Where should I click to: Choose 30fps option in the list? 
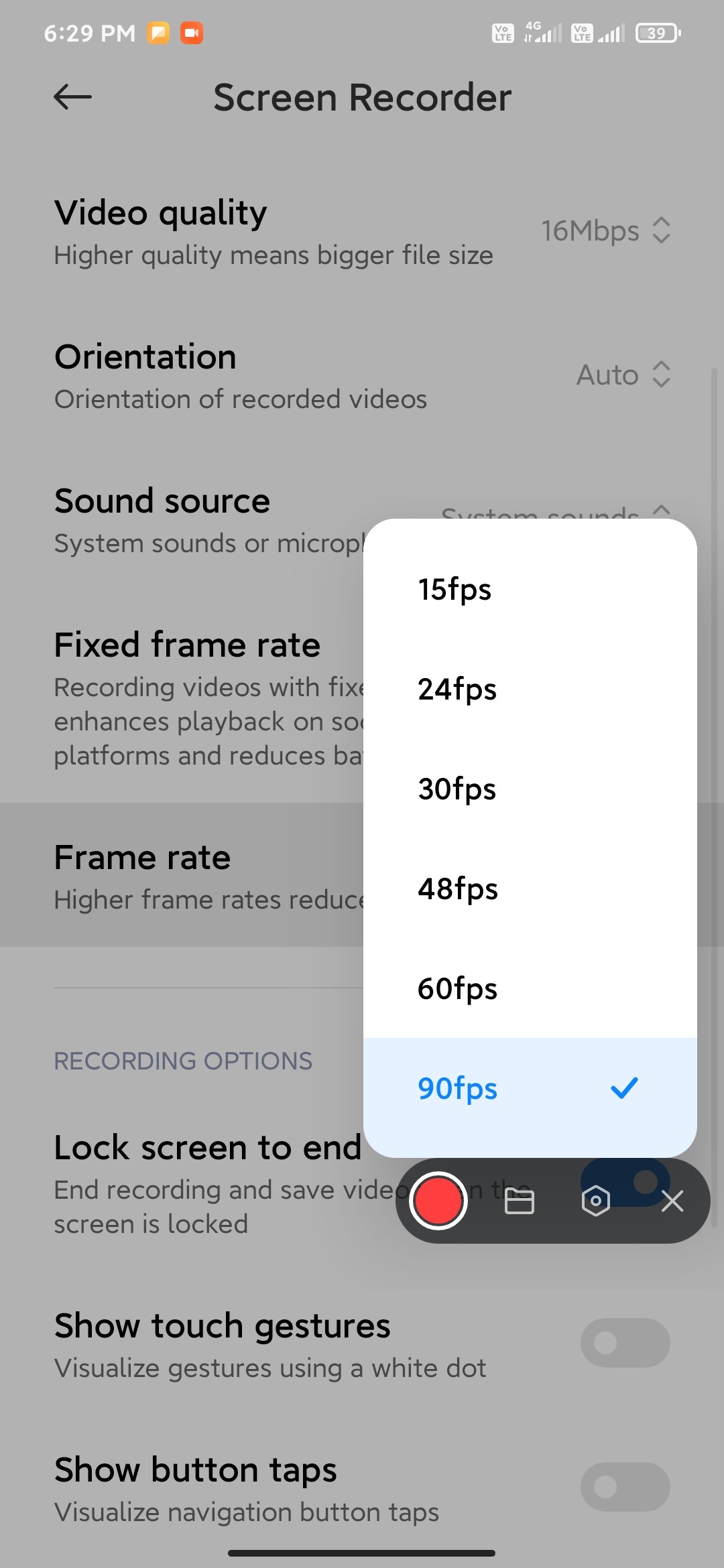[x=457, y=789]
